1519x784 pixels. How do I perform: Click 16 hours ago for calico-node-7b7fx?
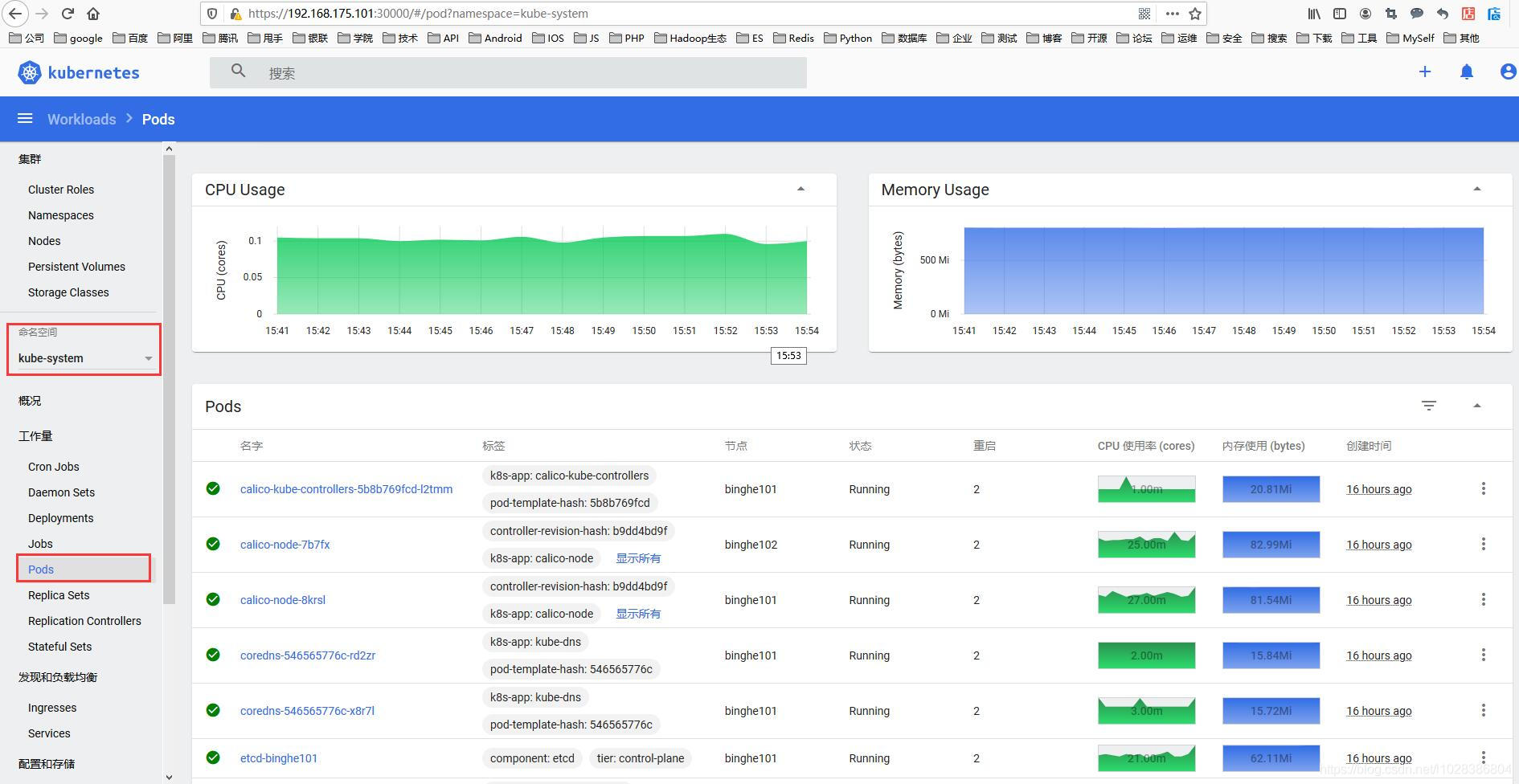click(1379, 545)
